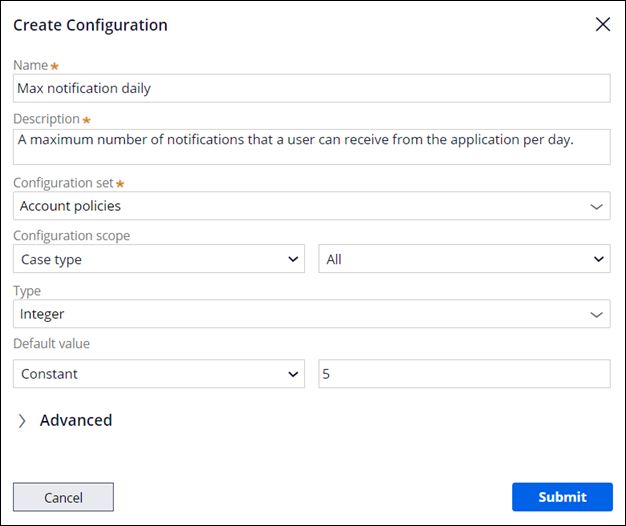Open the Configuration set dropdown showing Account policies
626x526 pixels.
pyautogui.click(x=300, y=206)
